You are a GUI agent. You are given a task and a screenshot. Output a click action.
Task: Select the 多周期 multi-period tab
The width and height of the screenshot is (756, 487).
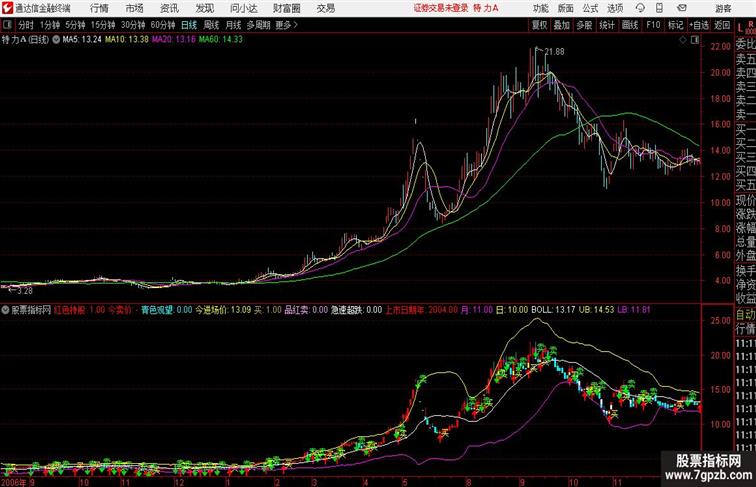(x=258, y=25)
